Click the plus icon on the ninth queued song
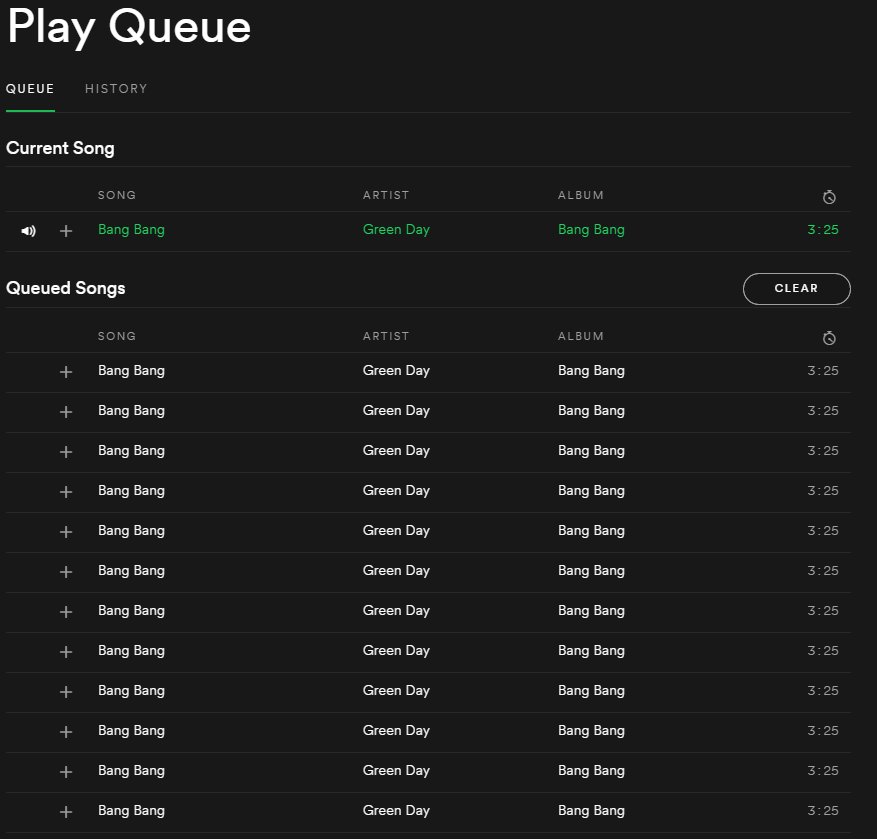Screen dimensions: 877x839 point(66,691)
